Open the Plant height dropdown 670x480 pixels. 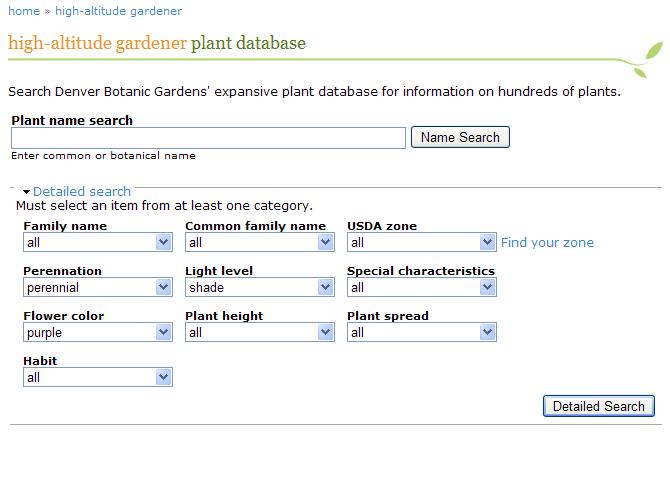tap(260, 332)
